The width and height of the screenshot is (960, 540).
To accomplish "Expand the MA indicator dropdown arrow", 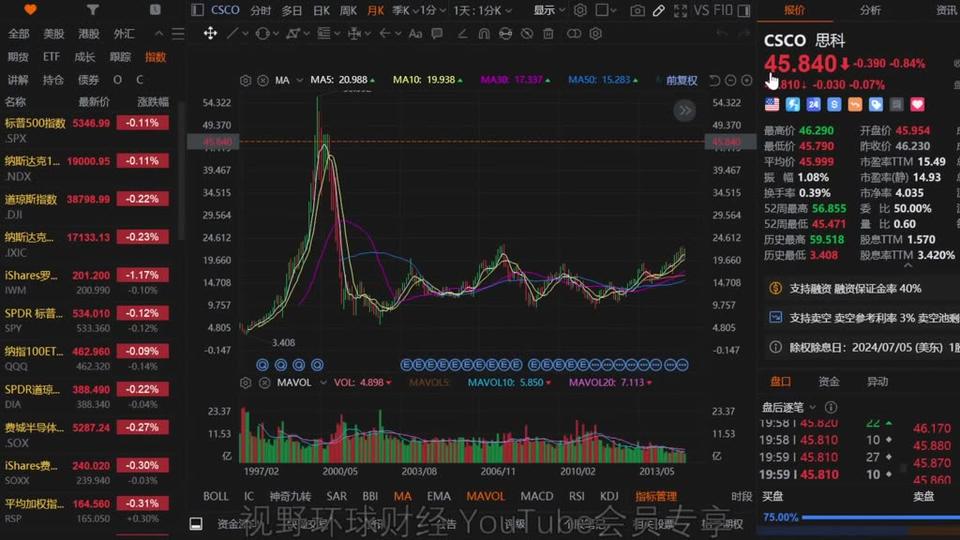I will [x=299, y=80].
